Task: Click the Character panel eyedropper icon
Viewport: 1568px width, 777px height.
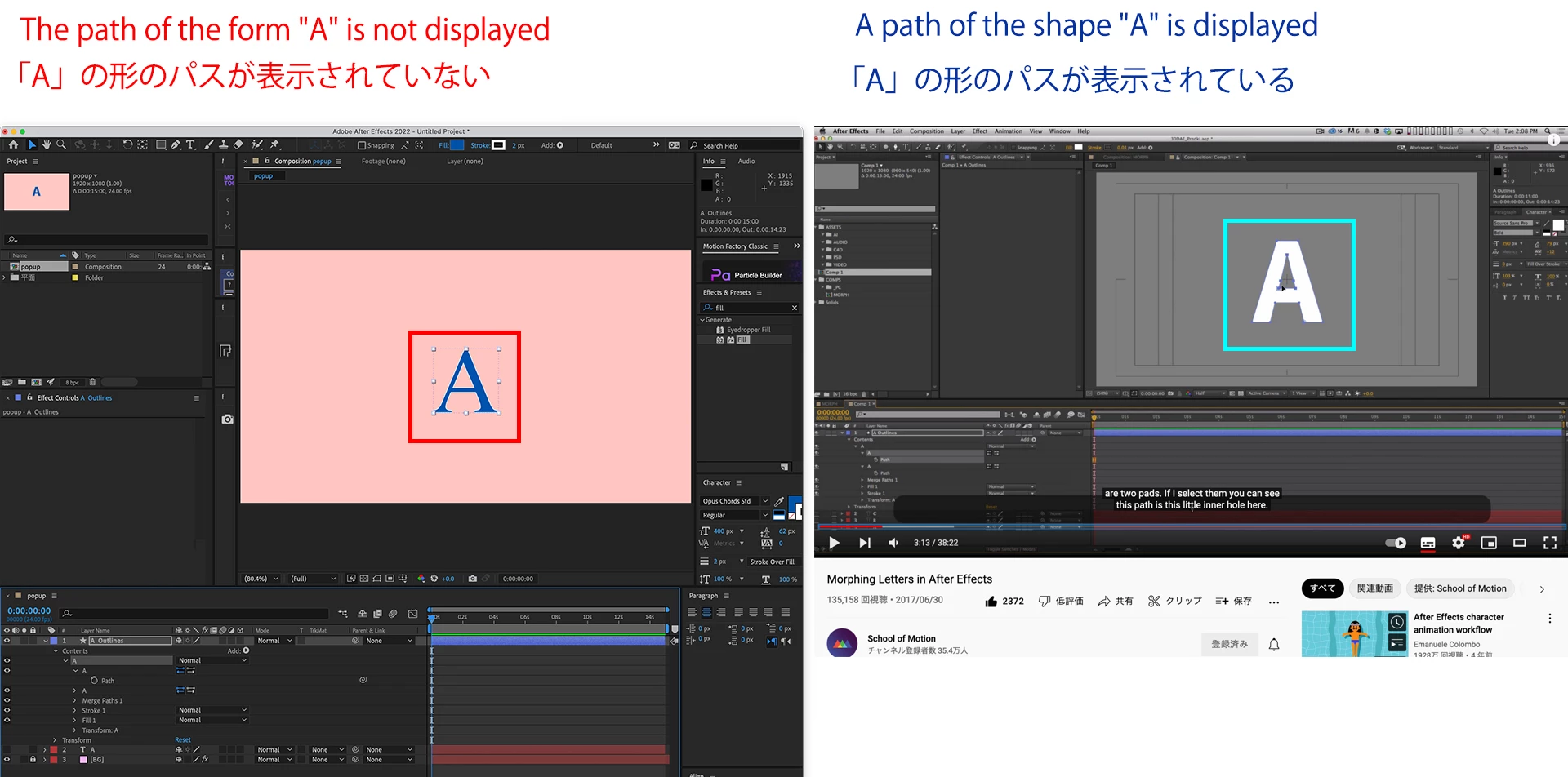Action: tap(779, 501)
